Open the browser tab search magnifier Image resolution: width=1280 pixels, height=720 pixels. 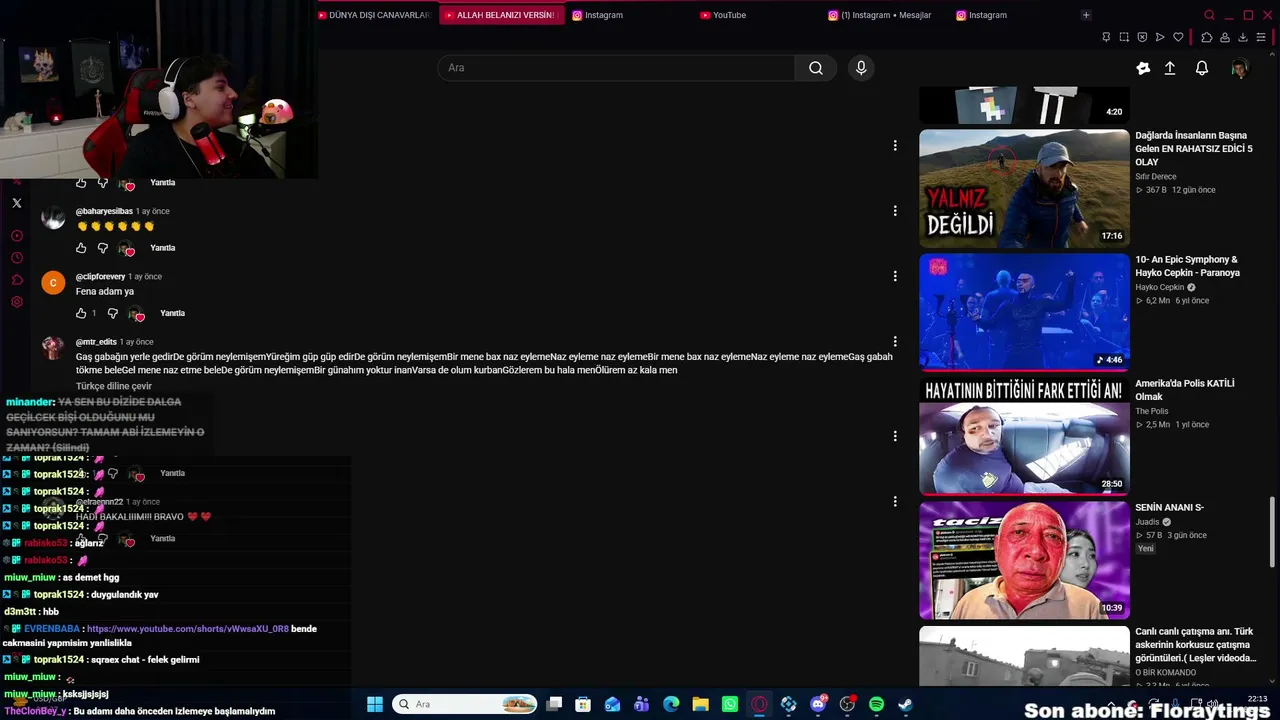1209,15
